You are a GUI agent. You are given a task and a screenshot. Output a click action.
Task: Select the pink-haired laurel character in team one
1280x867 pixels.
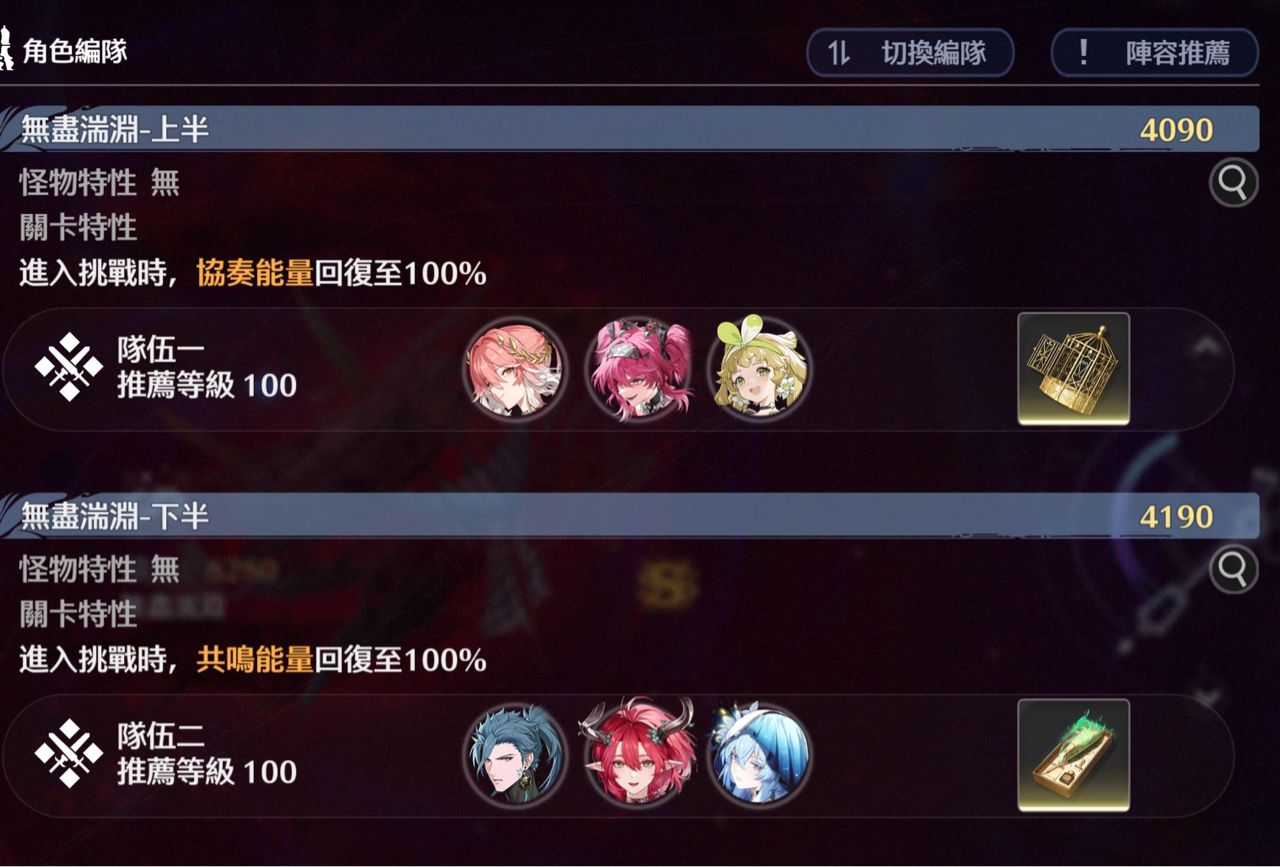(x=515, y=369)
